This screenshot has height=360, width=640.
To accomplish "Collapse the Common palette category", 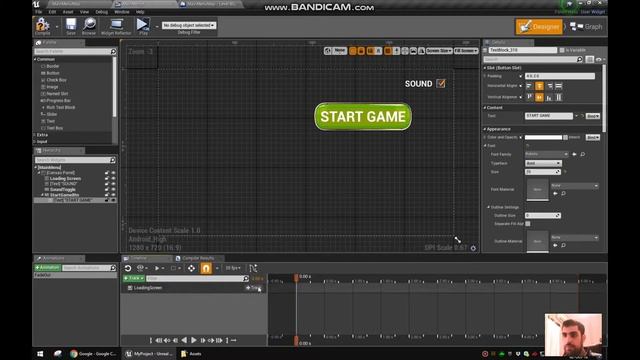I will click(35, 59).
